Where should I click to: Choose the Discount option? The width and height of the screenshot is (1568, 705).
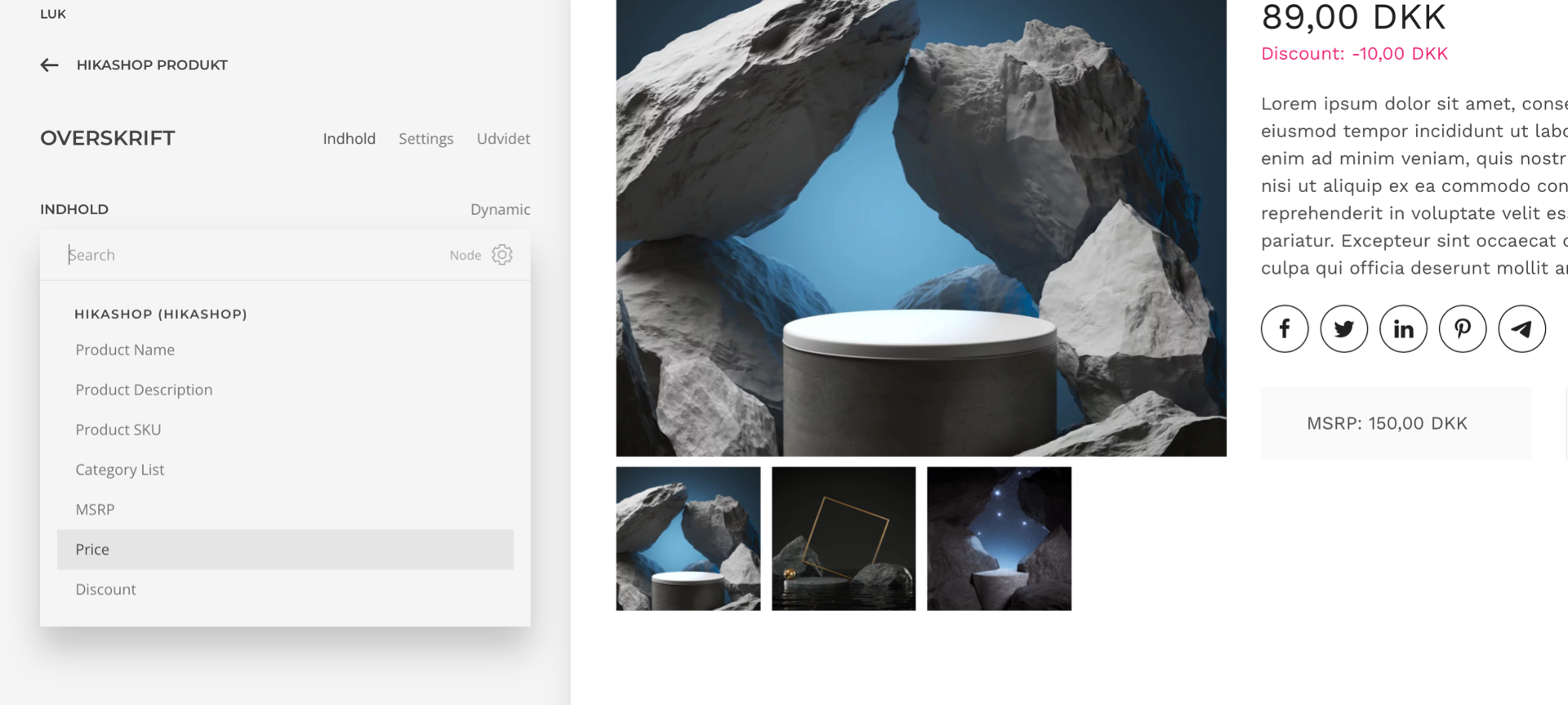[285, 590]
